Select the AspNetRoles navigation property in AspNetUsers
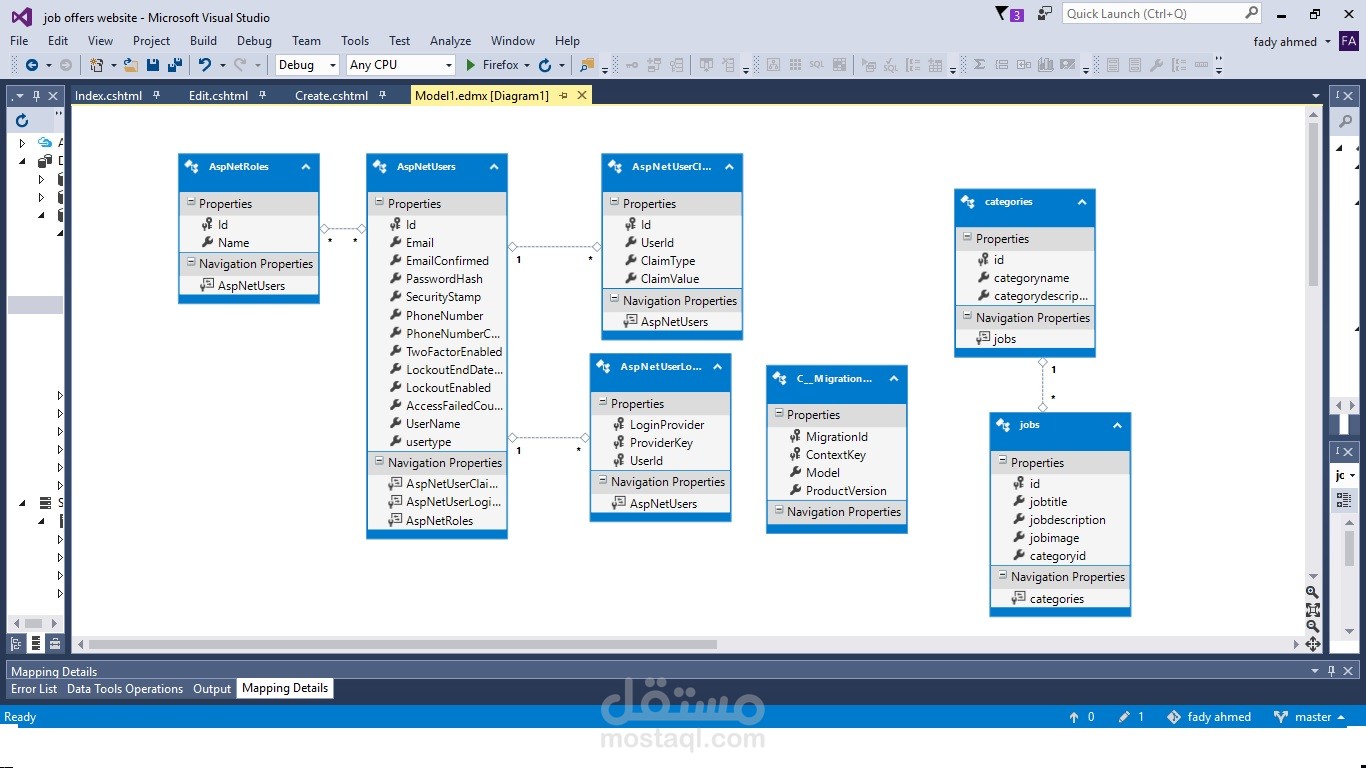 439,521
